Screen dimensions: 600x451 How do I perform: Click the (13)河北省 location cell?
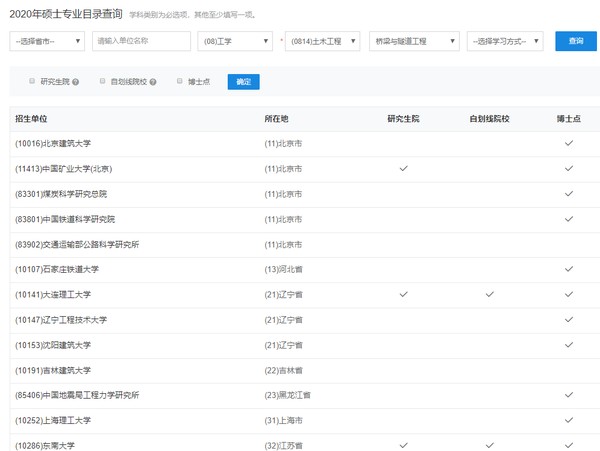tap(284, 269)
